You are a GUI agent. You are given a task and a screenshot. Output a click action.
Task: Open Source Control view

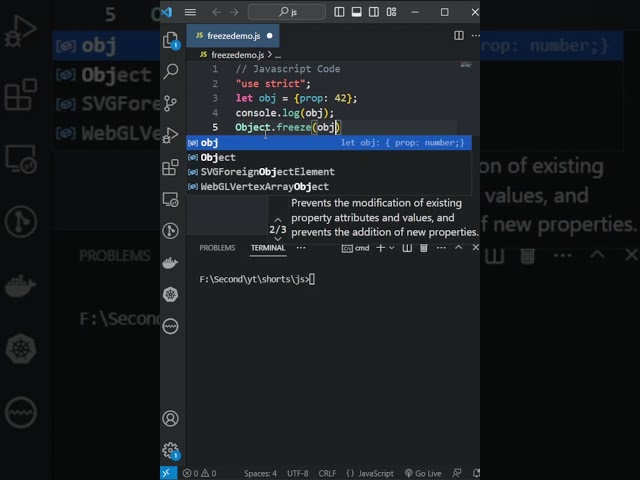click(x=171, y=103)
